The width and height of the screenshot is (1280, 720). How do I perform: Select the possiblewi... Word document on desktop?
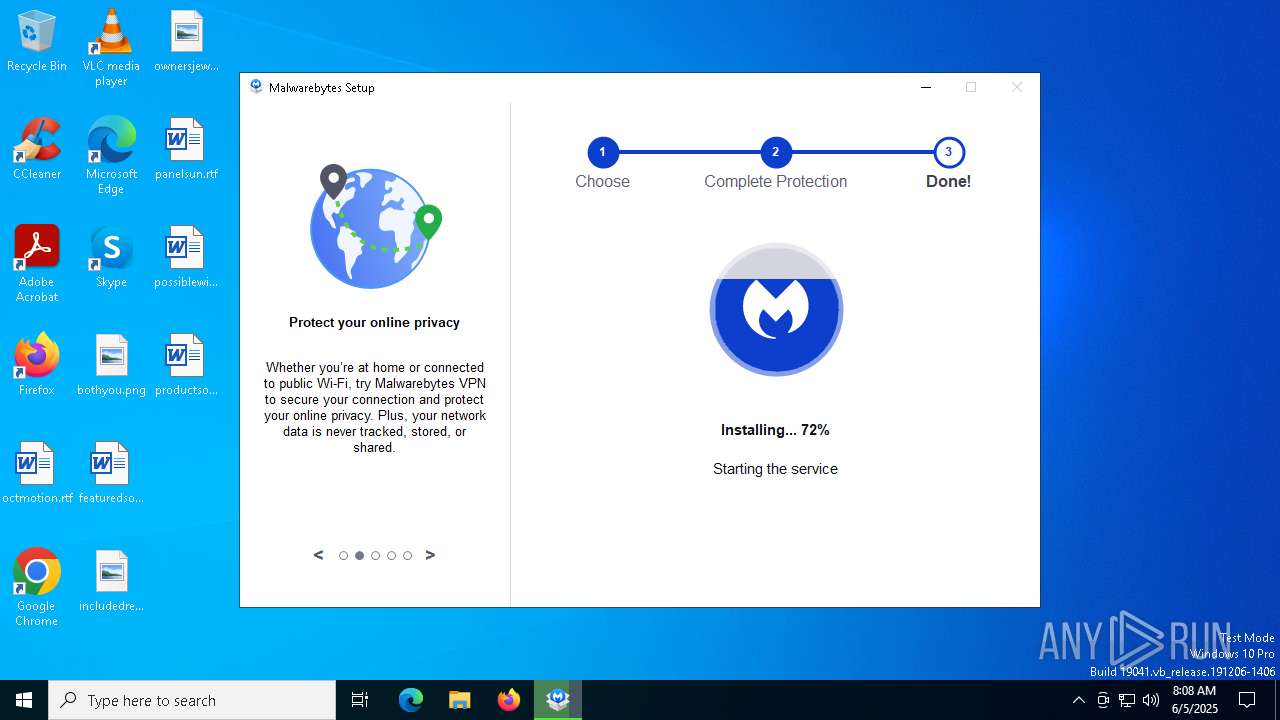186,258
